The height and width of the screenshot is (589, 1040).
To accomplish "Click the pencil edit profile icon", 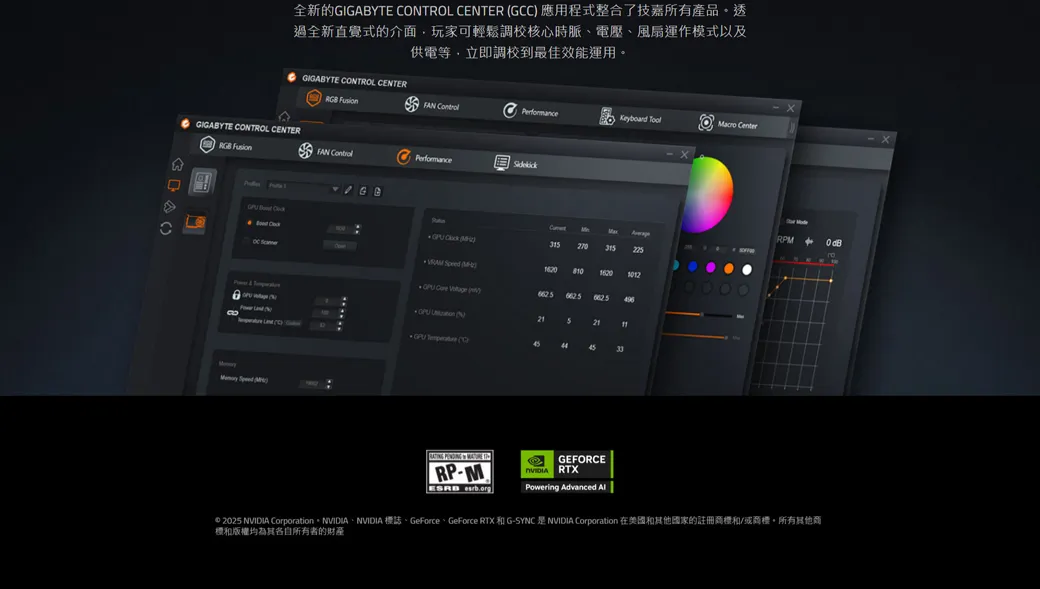I will pyautogui.click(x=348, y=190).
